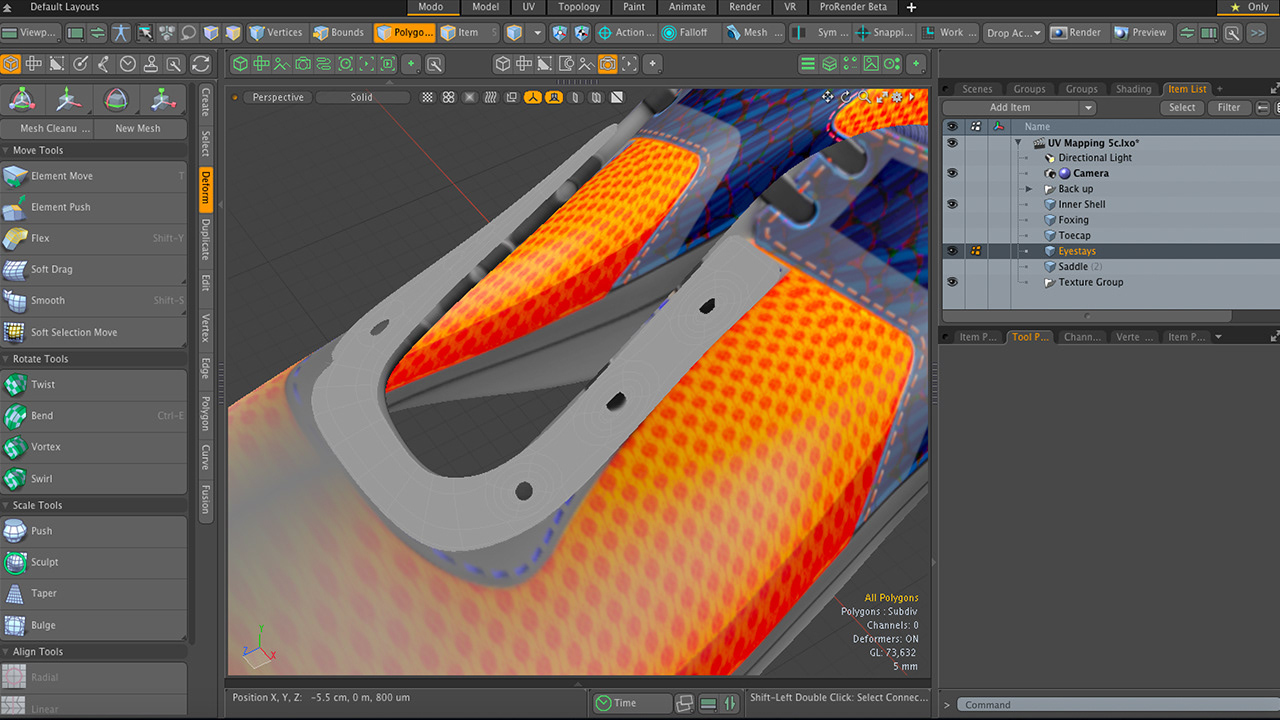The height and width of the screenshot is (720, 1280).
Task: Select the Toecap mesh item
Action: point(1074,236)
